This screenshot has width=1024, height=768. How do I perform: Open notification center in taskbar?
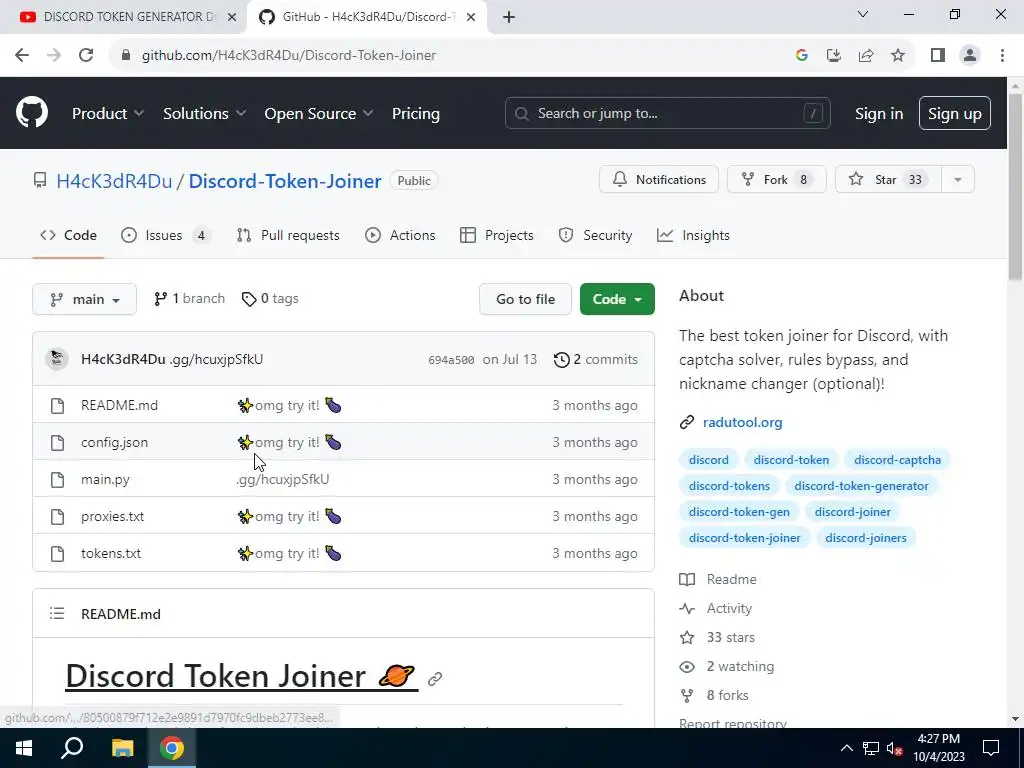tap(991, 748)
